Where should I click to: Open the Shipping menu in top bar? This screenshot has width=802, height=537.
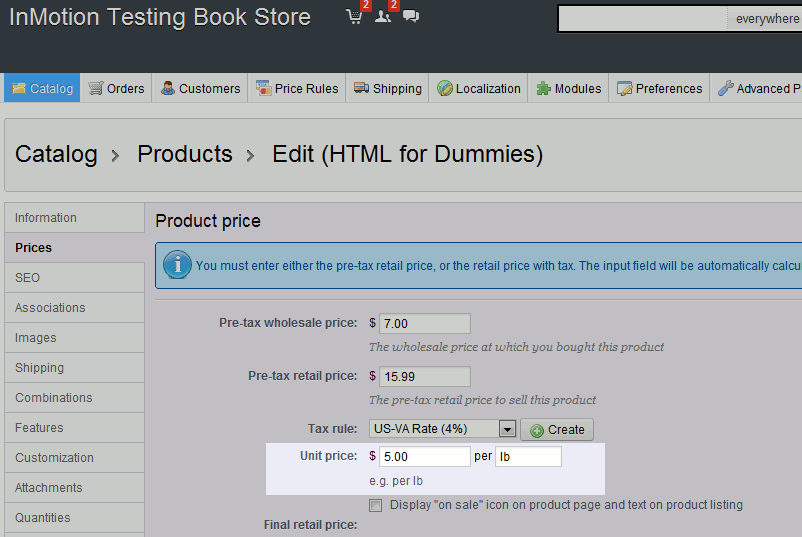[x=387, y=88]
